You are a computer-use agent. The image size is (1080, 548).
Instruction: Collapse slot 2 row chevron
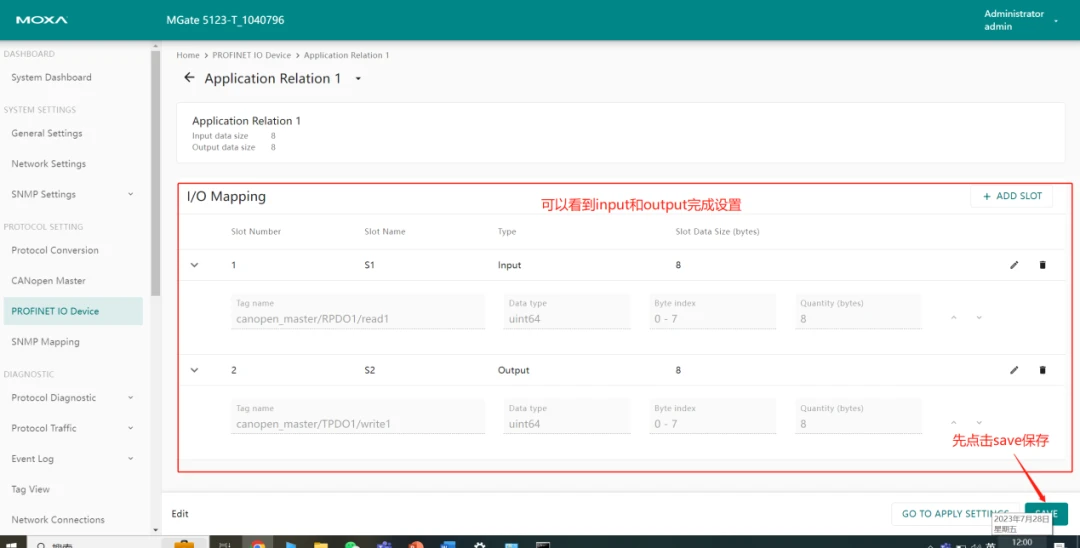[194, 370]
